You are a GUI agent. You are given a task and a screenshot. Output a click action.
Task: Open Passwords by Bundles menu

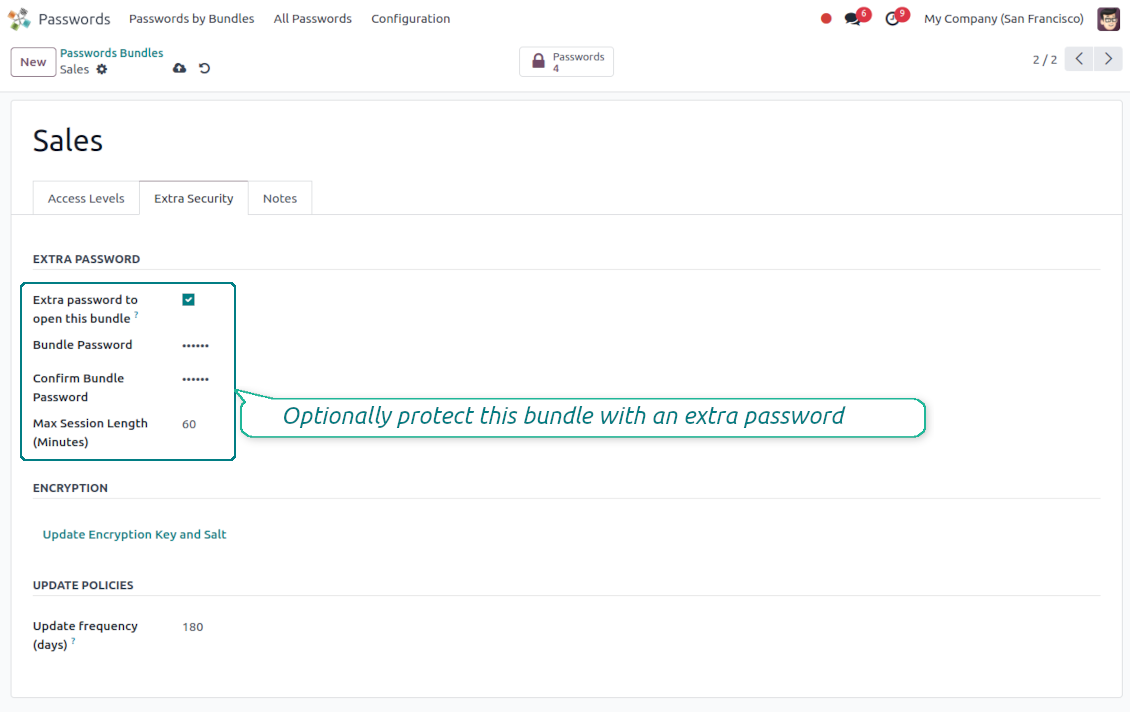click(x=191, y=19)
